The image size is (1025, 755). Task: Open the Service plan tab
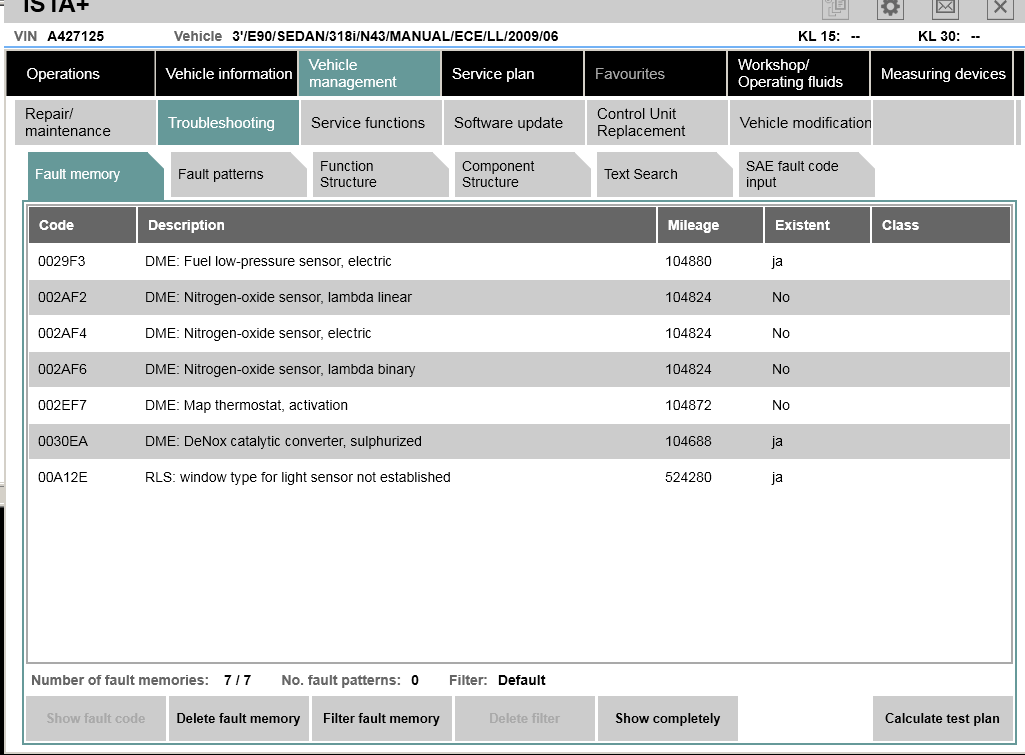512,74
